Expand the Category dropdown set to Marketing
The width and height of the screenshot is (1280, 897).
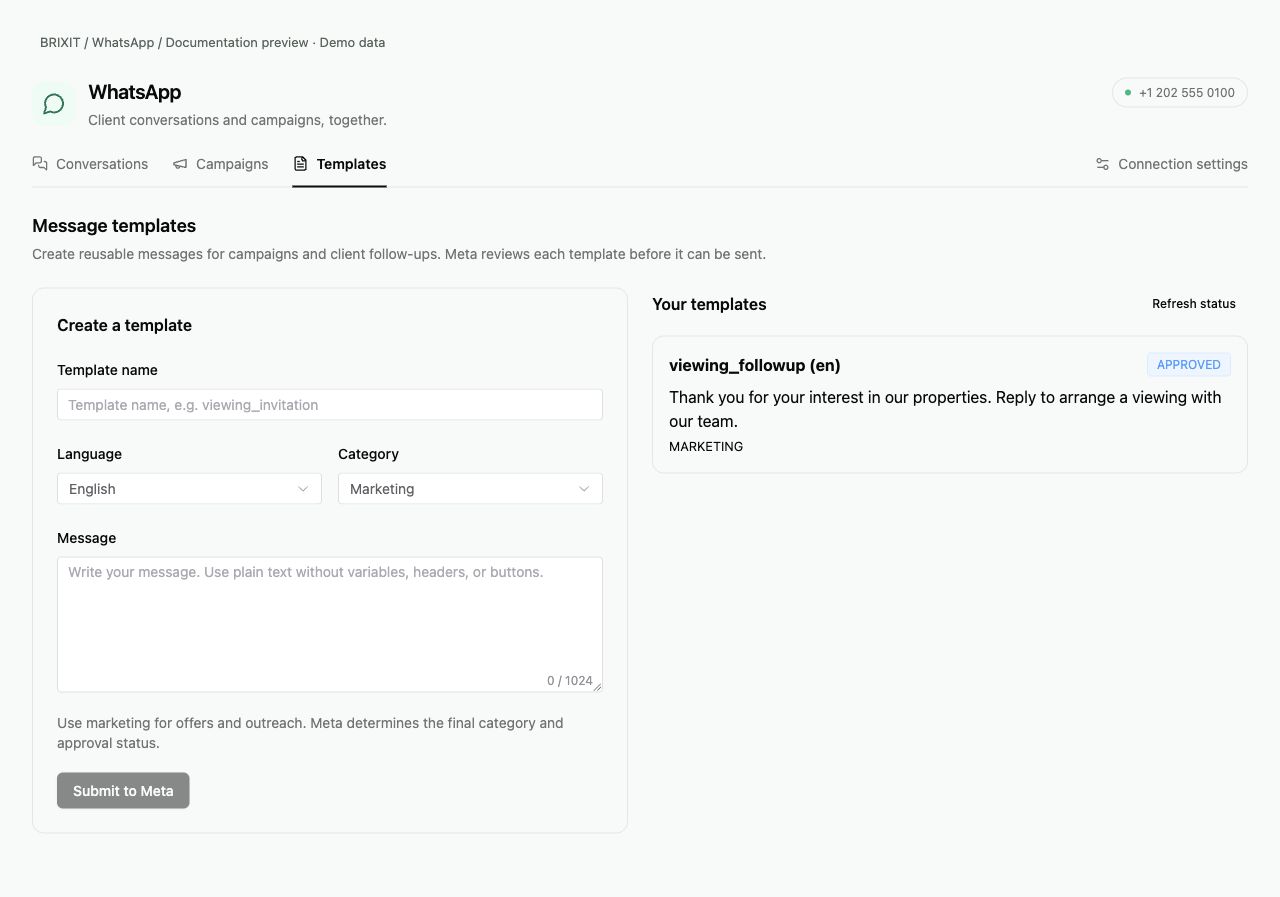tap(470, 489)
